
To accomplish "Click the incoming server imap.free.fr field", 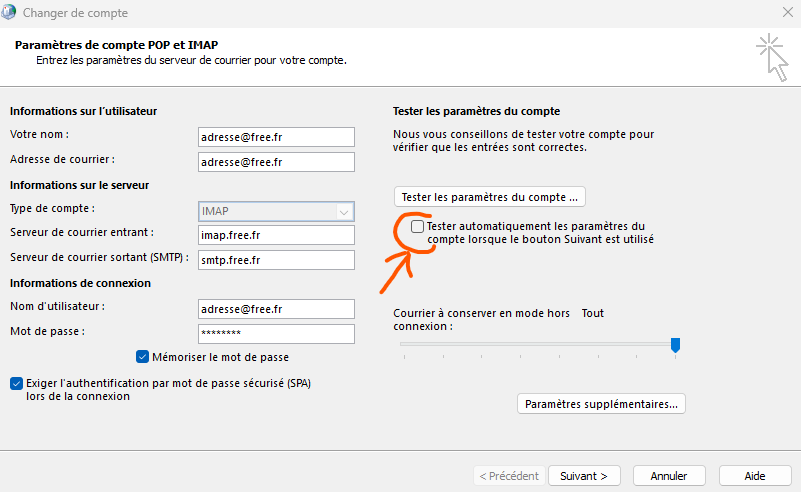I will tap(276, 235).
